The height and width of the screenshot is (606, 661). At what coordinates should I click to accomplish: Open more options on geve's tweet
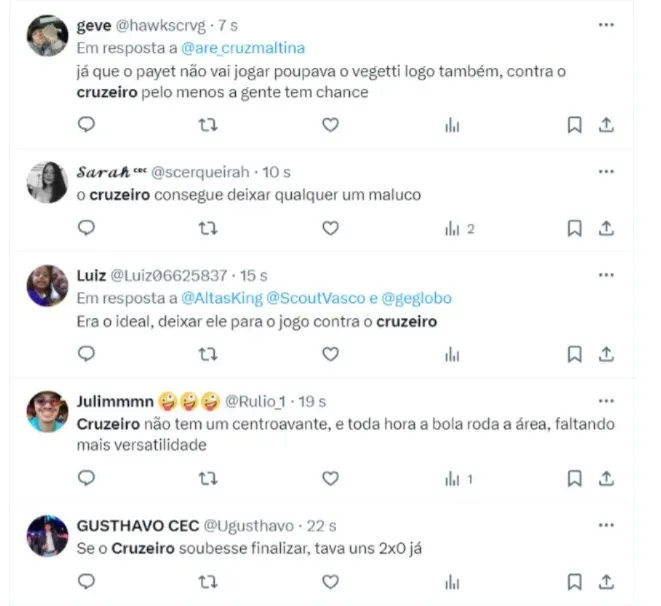click(606, 25)
